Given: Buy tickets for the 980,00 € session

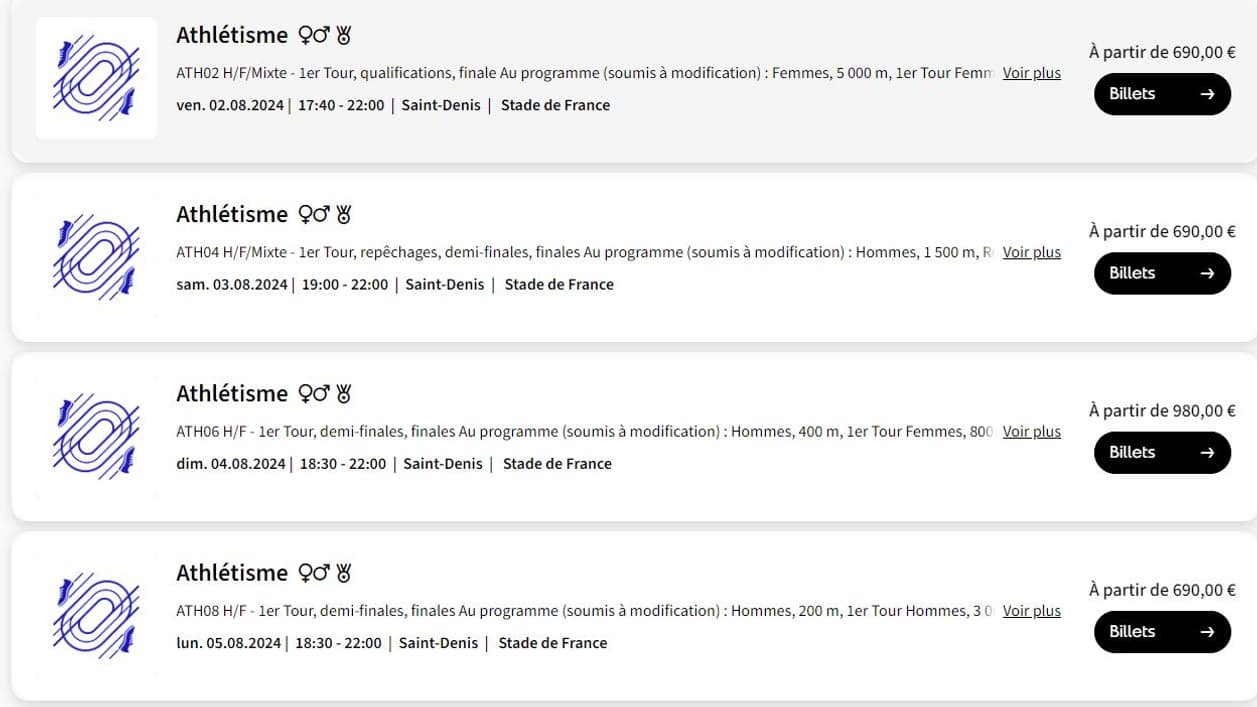Looking at the screenshot, I should [1162, 452].
